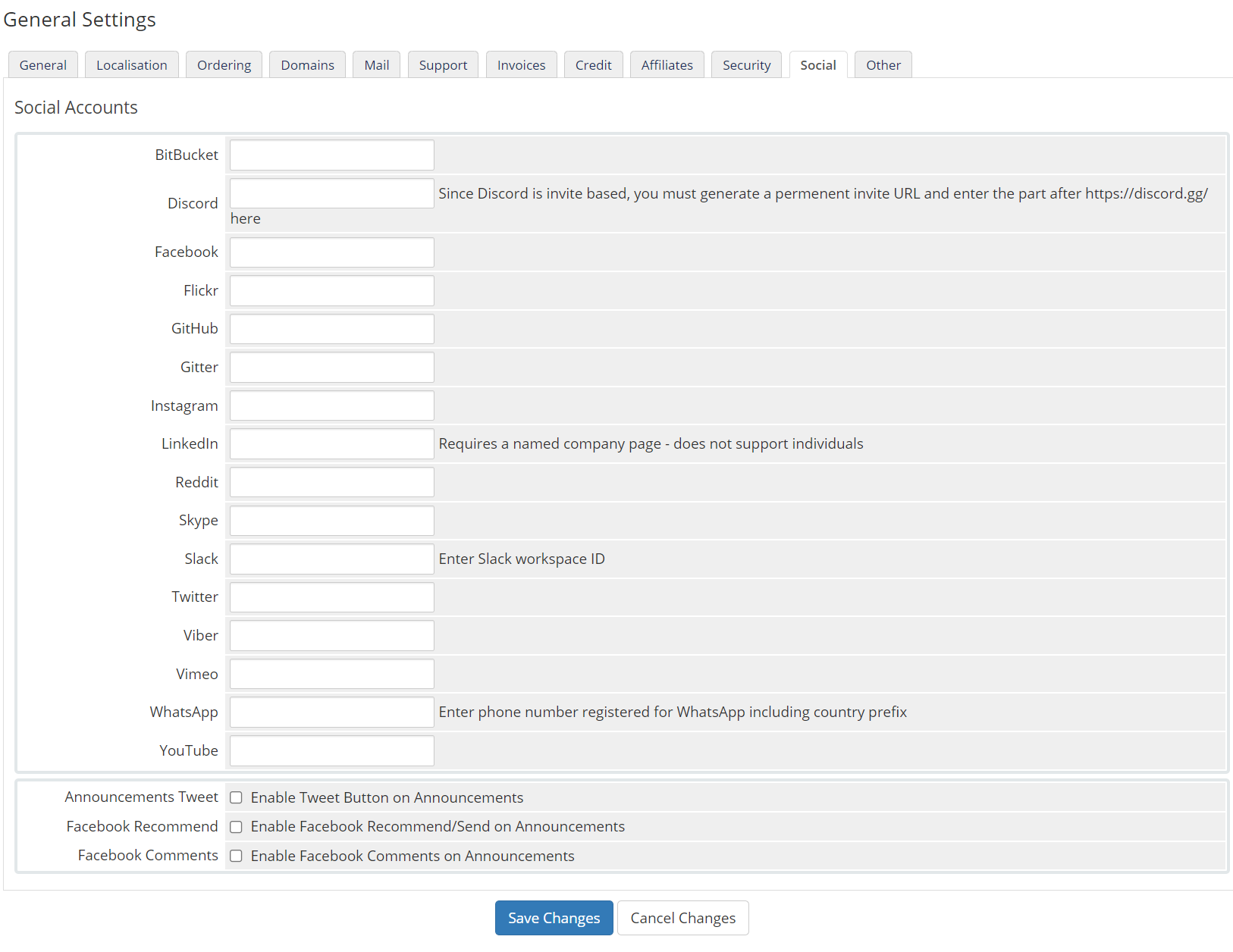
Task: Focus the WhatsApp phone number field
Action: 332,712
